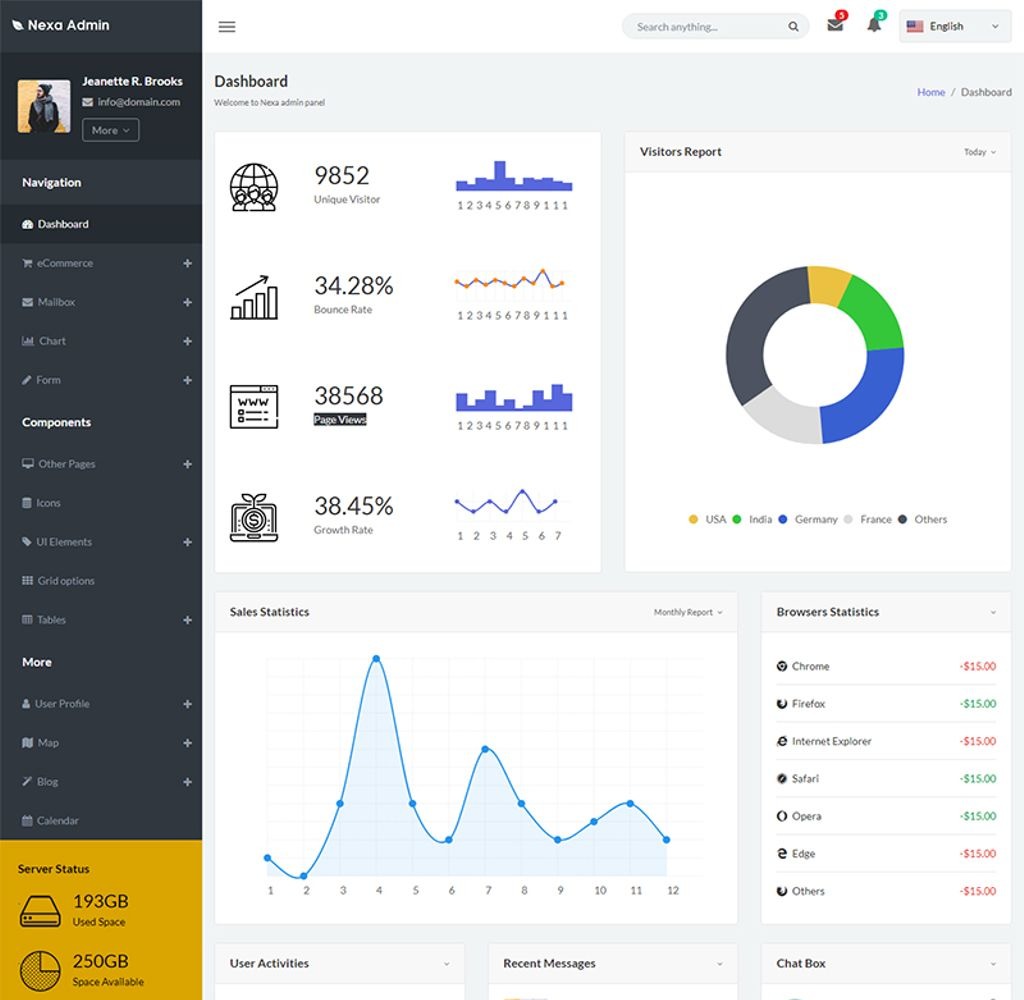The height and width of the screenshot is (1000, 1024).
Task: Select the Chrome browser icon
Action: coord(781,666)
